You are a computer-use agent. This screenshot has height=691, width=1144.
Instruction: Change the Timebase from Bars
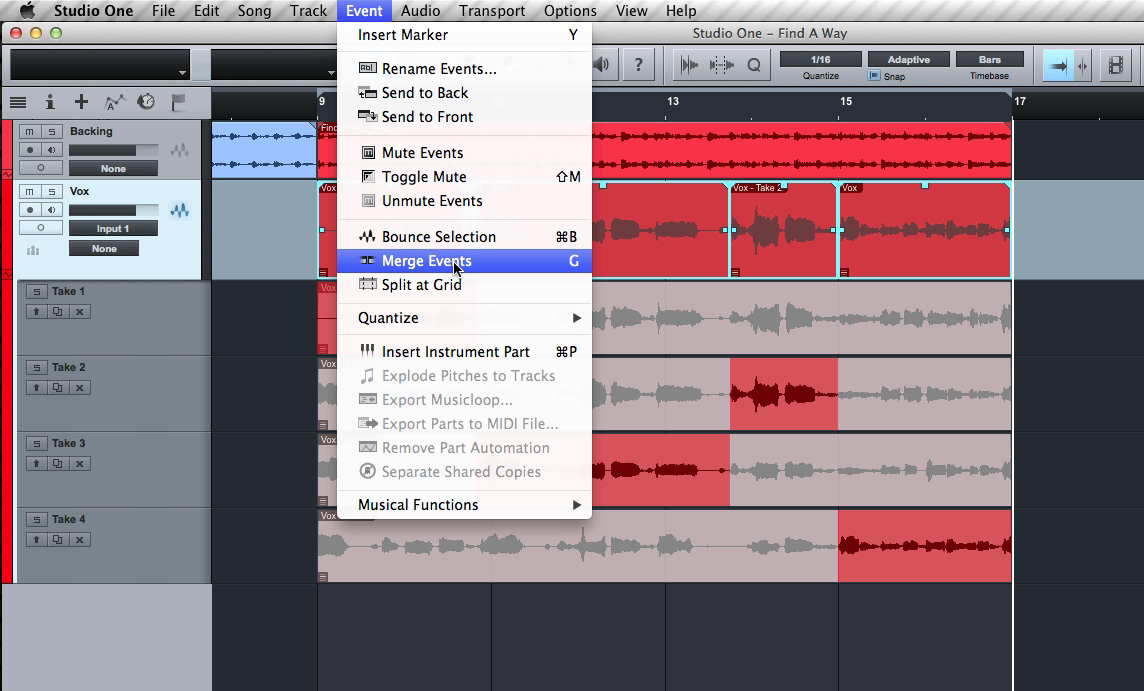click(989, 60)
